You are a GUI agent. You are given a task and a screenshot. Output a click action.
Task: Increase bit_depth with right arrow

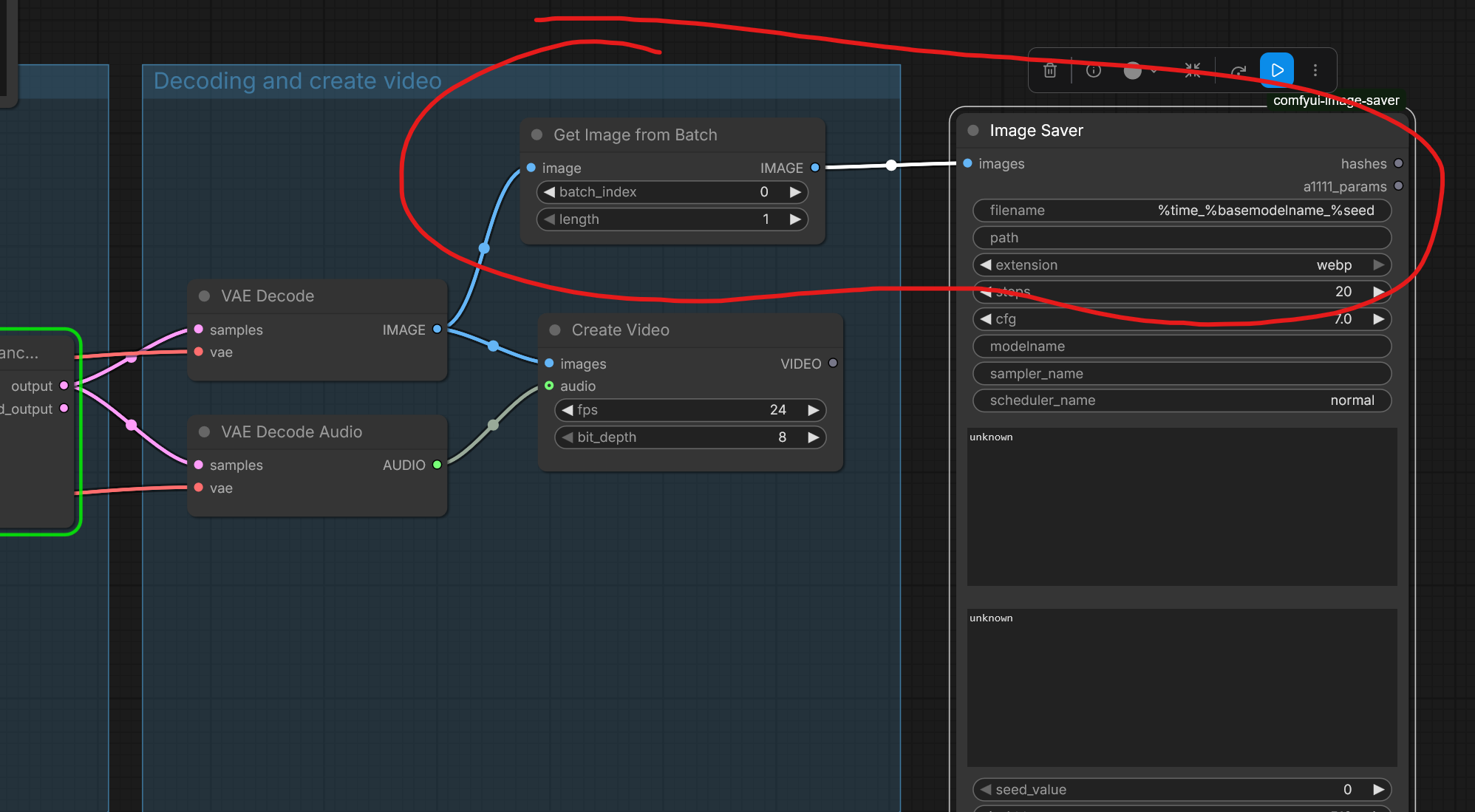point(814,437)
